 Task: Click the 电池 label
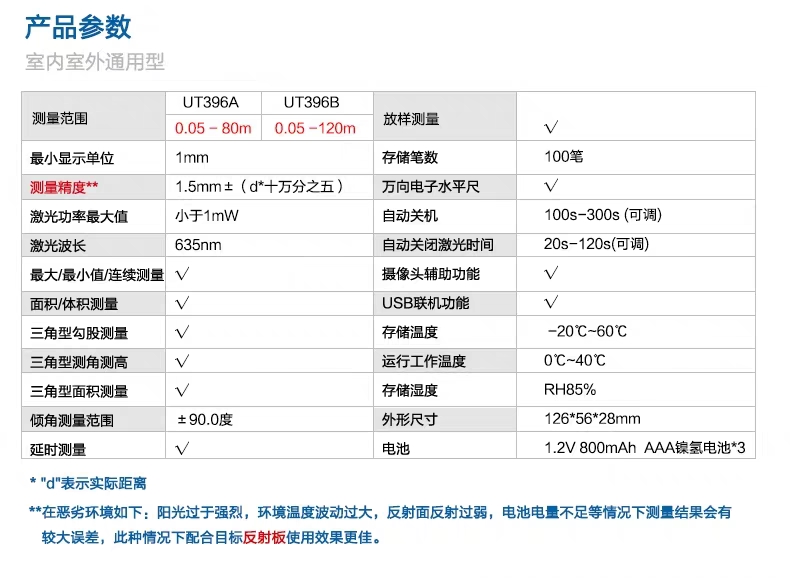coord(396,448)
